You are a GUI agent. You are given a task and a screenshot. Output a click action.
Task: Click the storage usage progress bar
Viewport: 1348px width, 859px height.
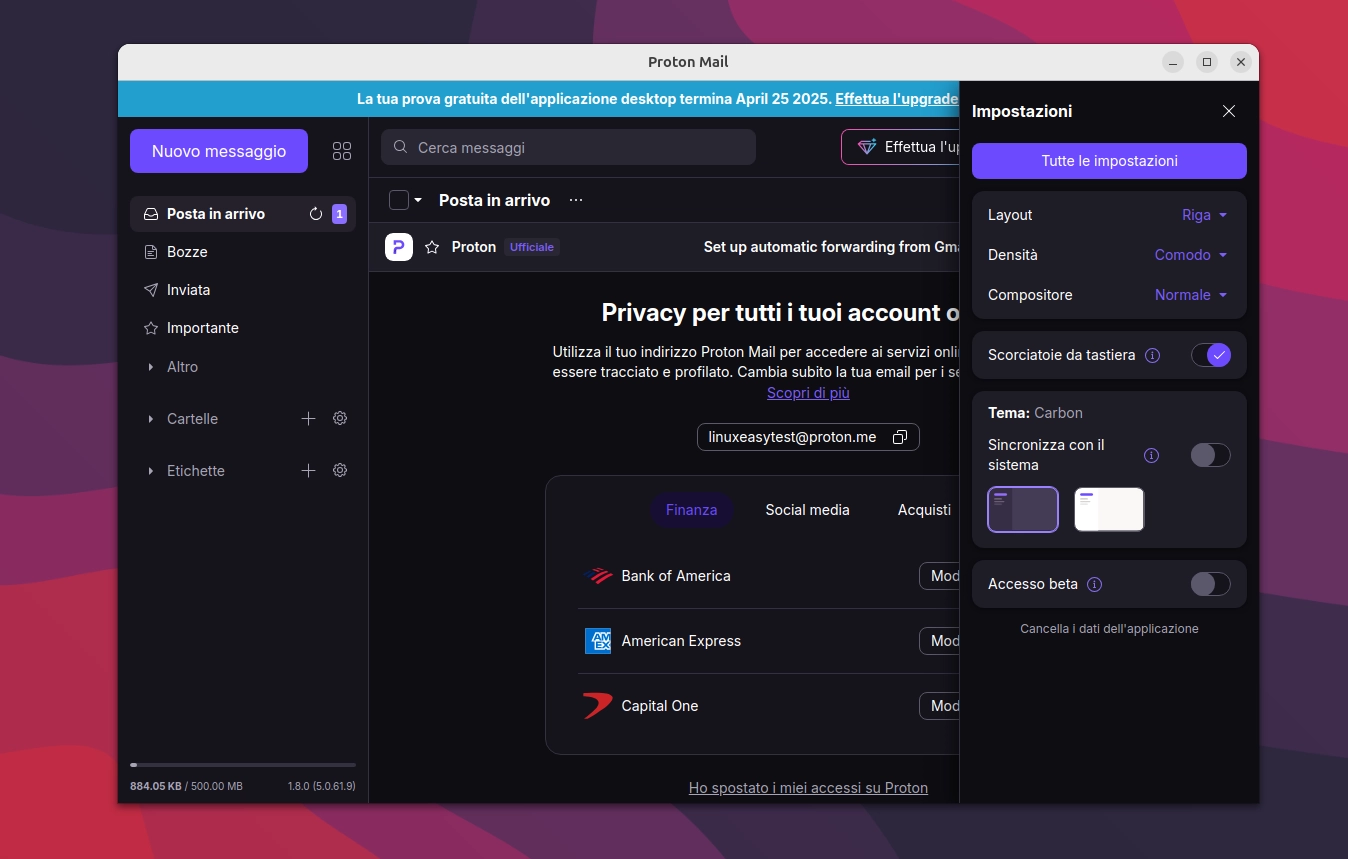(x=243, y=765)
